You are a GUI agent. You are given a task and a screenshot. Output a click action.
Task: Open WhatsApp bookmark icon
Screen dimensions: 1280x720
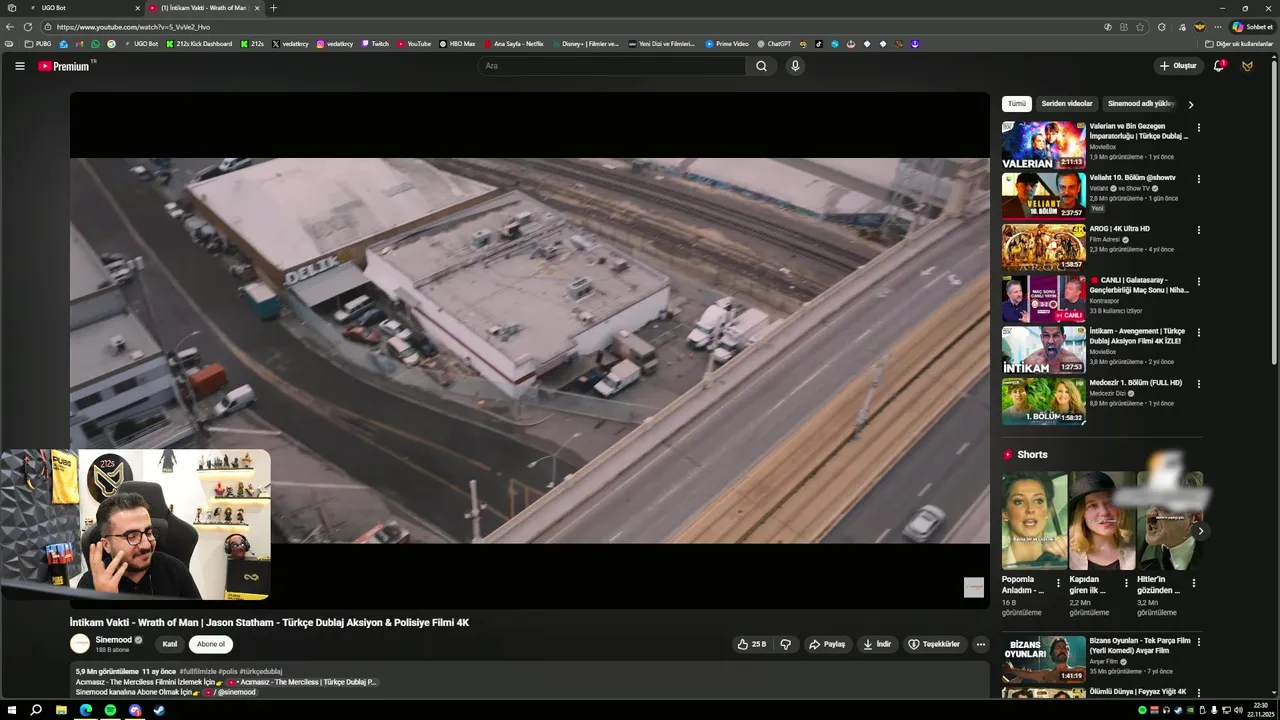96,44
